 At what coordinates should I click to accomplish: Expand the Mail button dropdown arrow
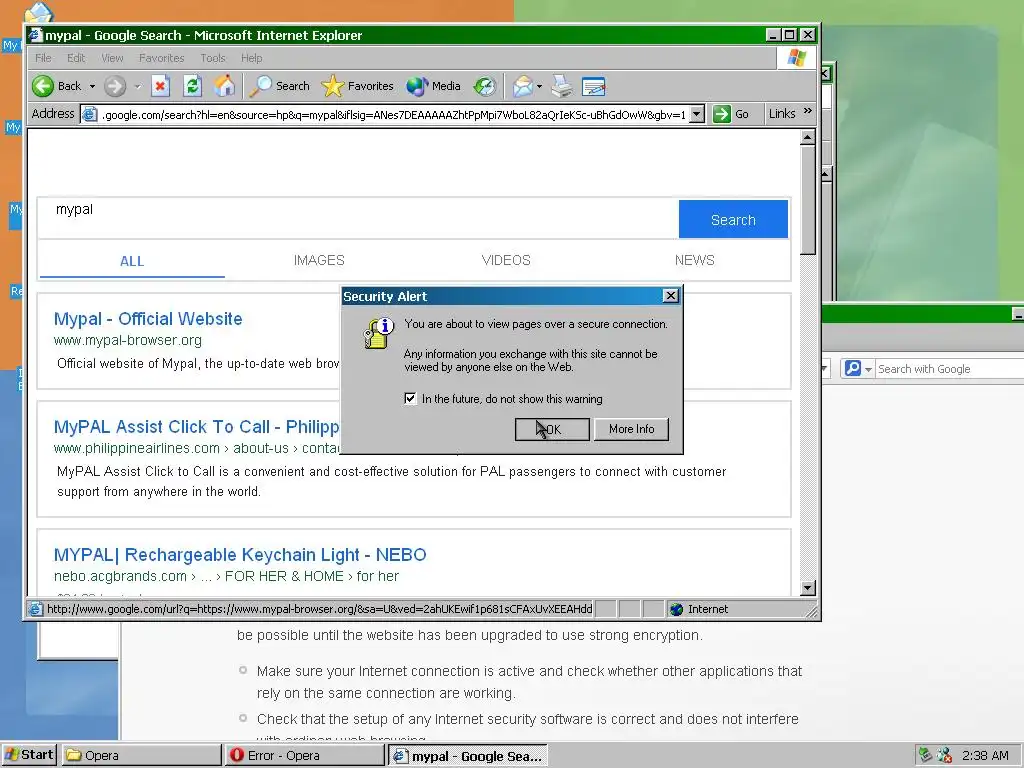tap(539, 86)
